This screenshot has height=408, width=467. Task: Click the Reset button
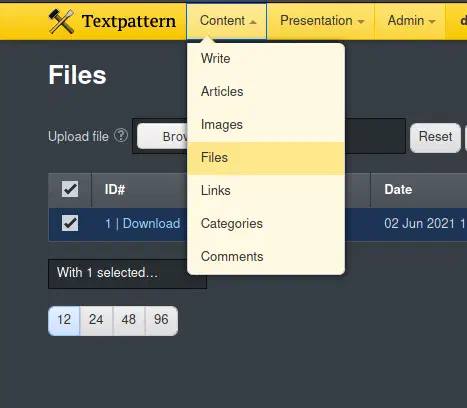click(435, 137)
